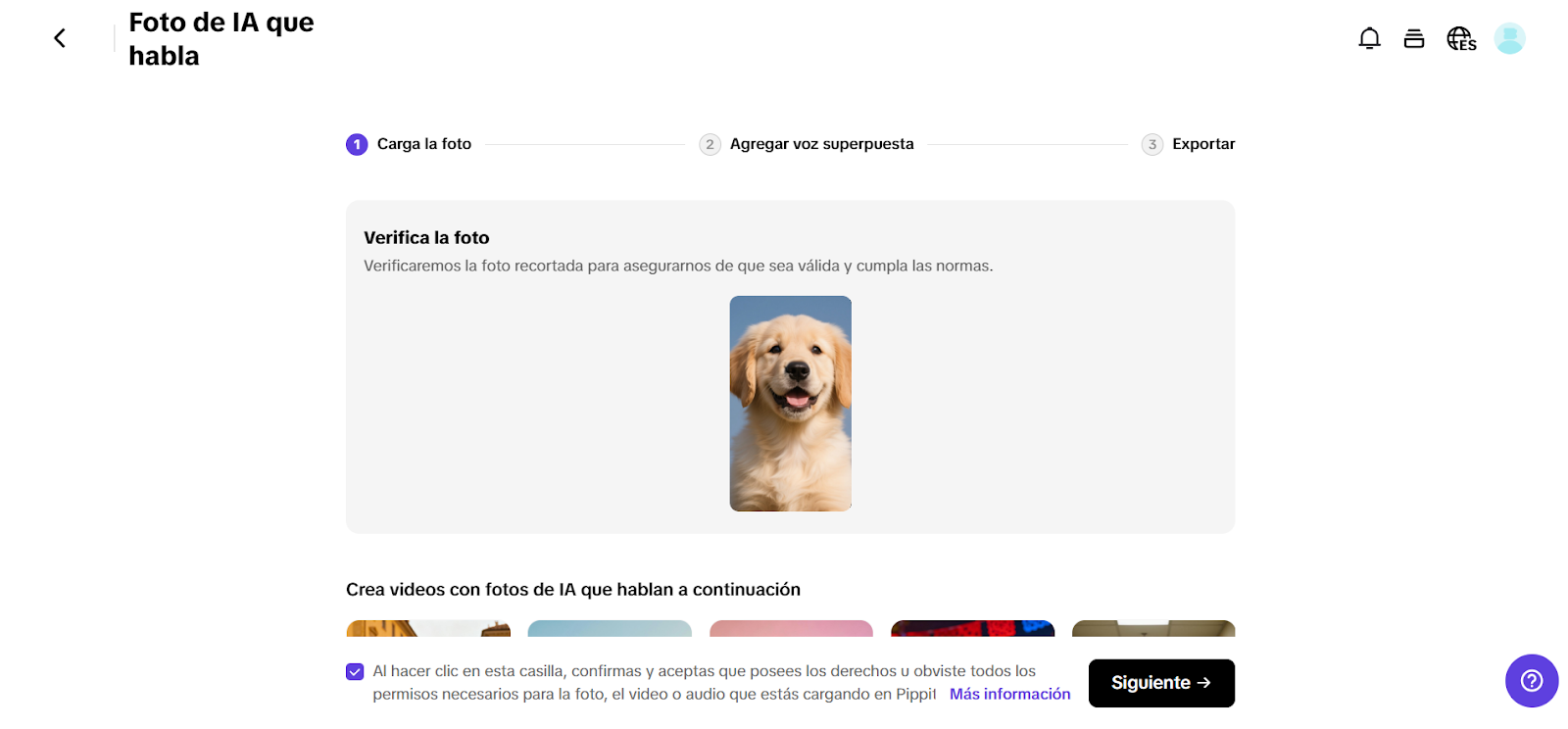This screenshot has width=1568, height=729.
Task: Choose the orange building template thumbnail
Action: [x=428, y=628]
